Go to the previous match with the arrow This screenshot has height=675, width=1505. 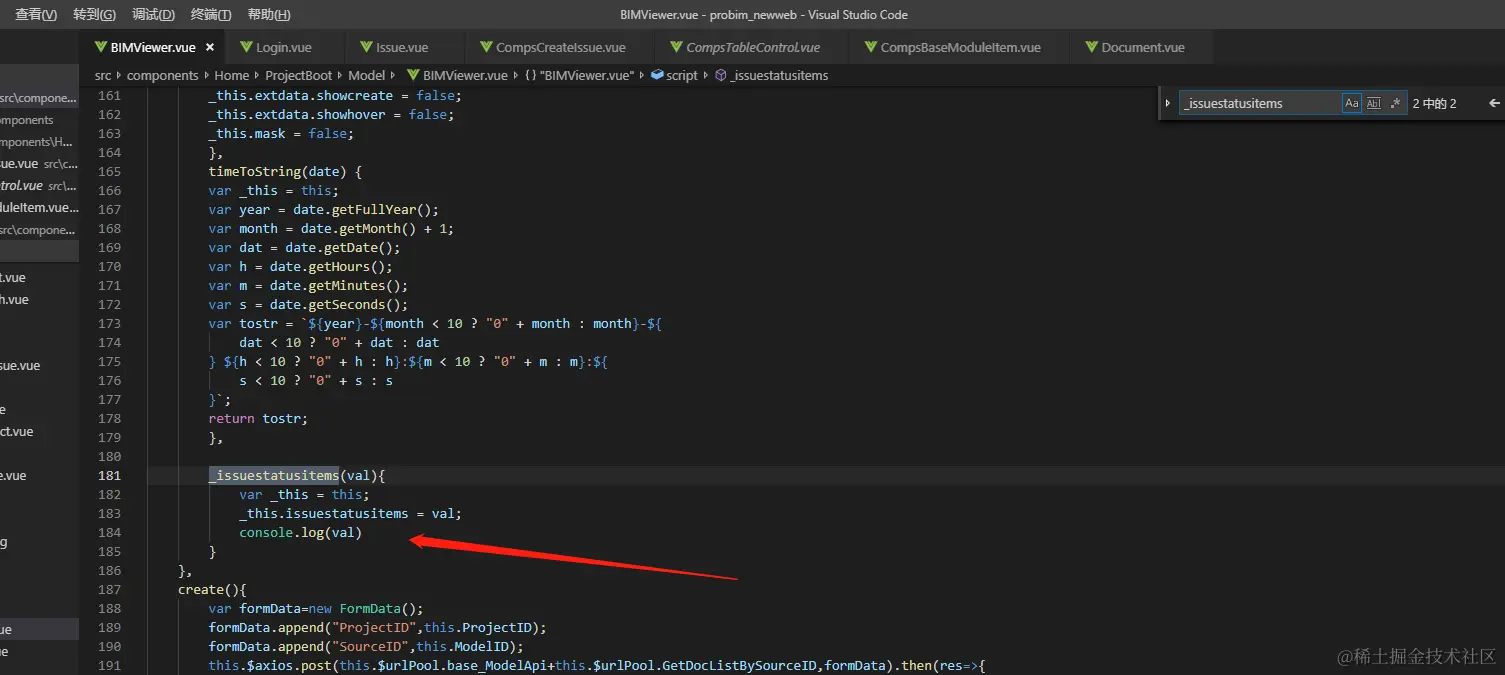(x=1494, y=103)
